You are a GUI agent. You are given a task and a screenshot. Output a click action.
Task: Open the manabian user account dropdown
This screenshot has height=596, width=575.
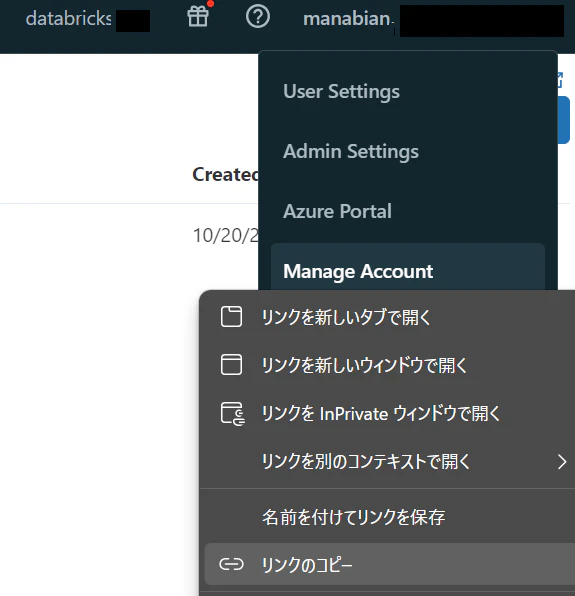pos(348,19)
